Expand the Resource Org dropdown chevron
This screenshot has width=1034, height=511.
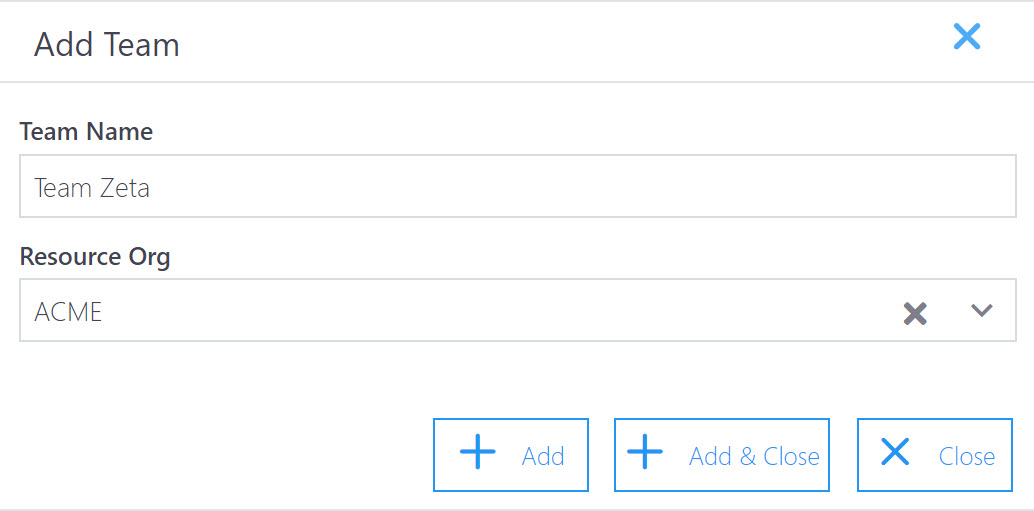[x=981, y=311]
